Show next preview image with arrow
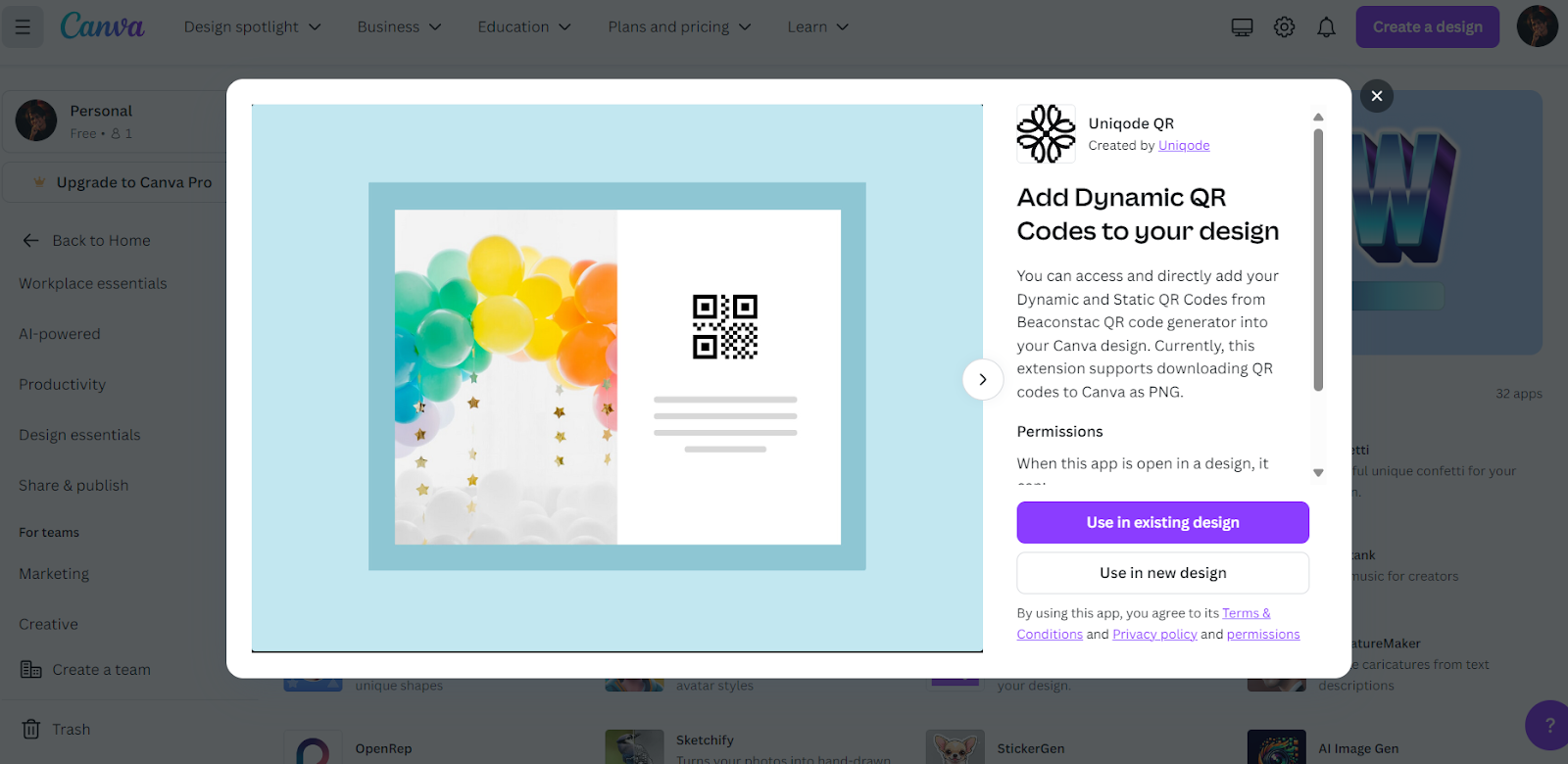The height and width of the screenshot is (764, 1568). click(x=983, y=379)
